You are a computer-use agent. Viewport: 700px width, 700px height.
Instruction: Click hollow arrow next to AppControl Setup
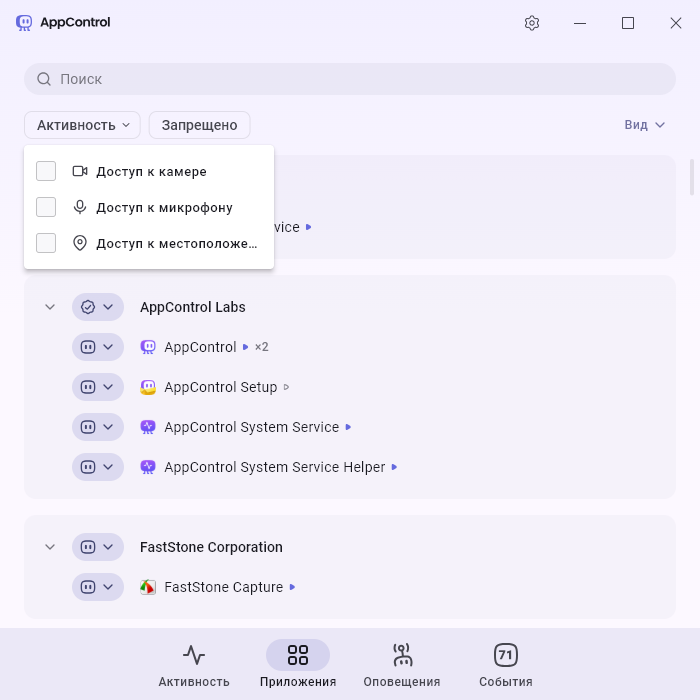(x=286, y=387)
